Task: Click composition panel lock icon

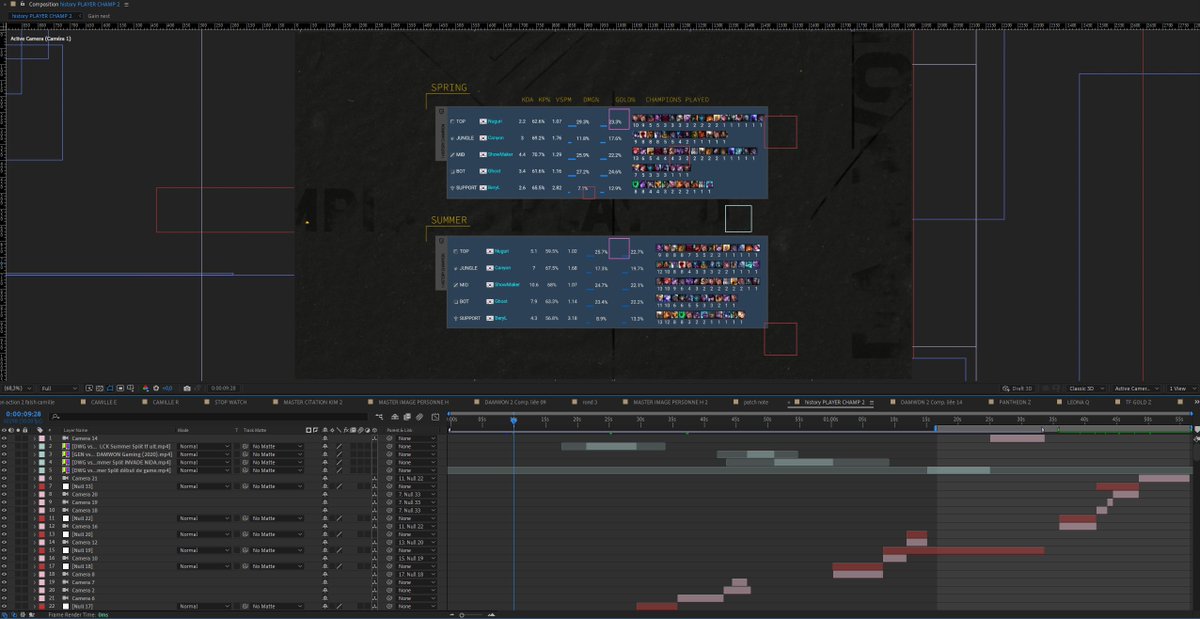Action: (22, 4)
